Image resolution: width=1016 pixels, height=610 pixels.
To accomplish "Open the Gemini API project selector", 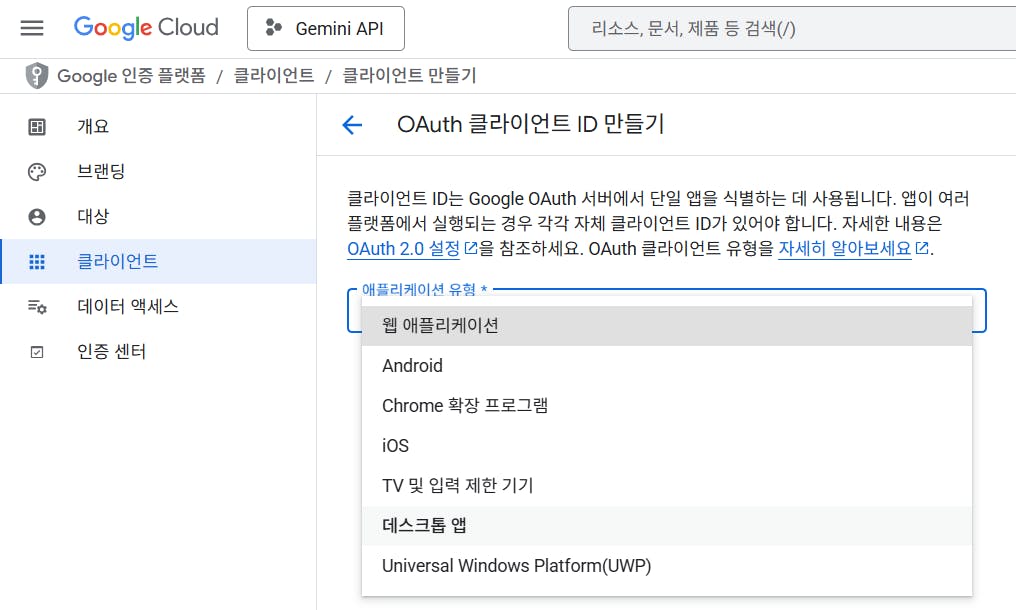I will click(x=326, y=28).
